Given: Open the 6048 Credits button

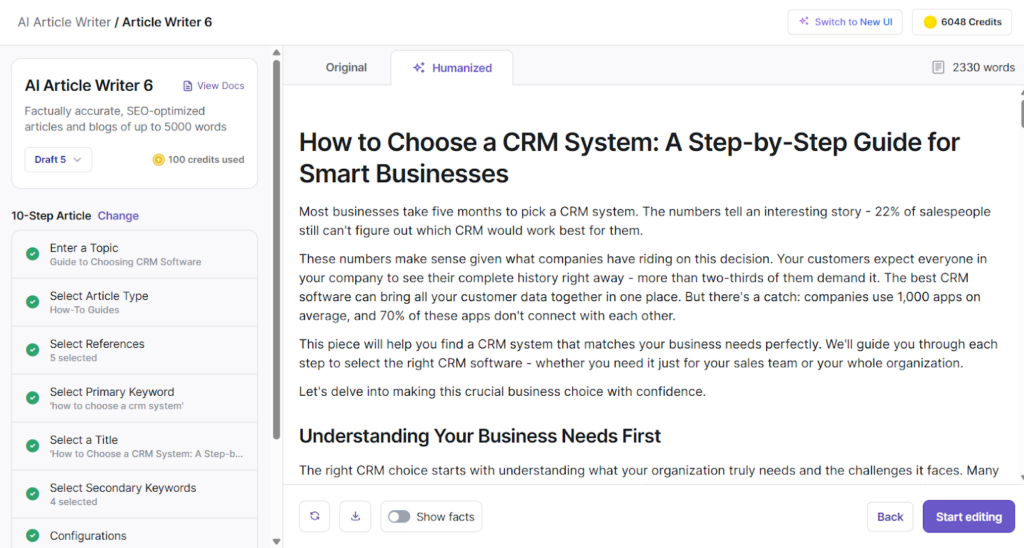Looking at the screenshot, I should click(x=962, y=22).
